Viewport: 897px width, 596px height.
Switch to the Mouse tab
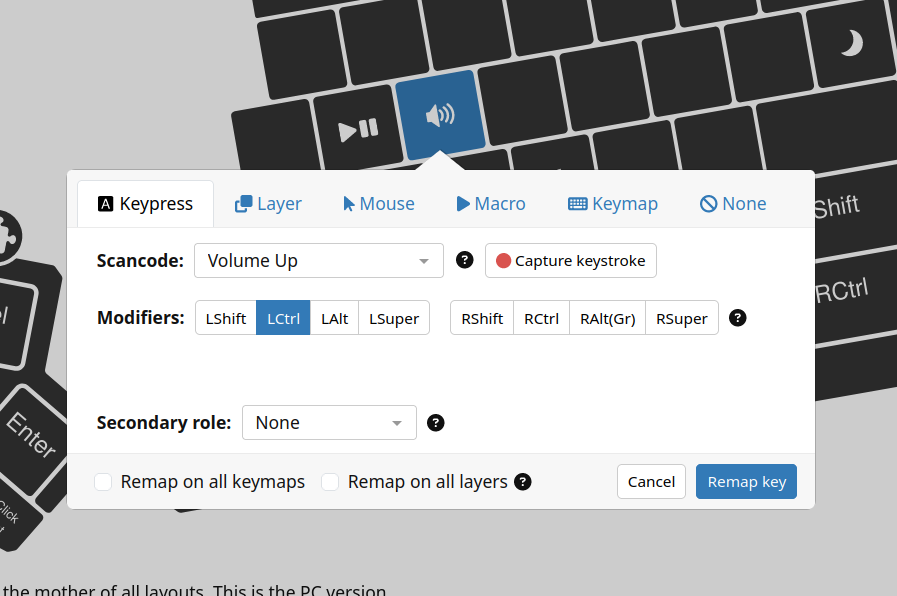click(378, 204)
